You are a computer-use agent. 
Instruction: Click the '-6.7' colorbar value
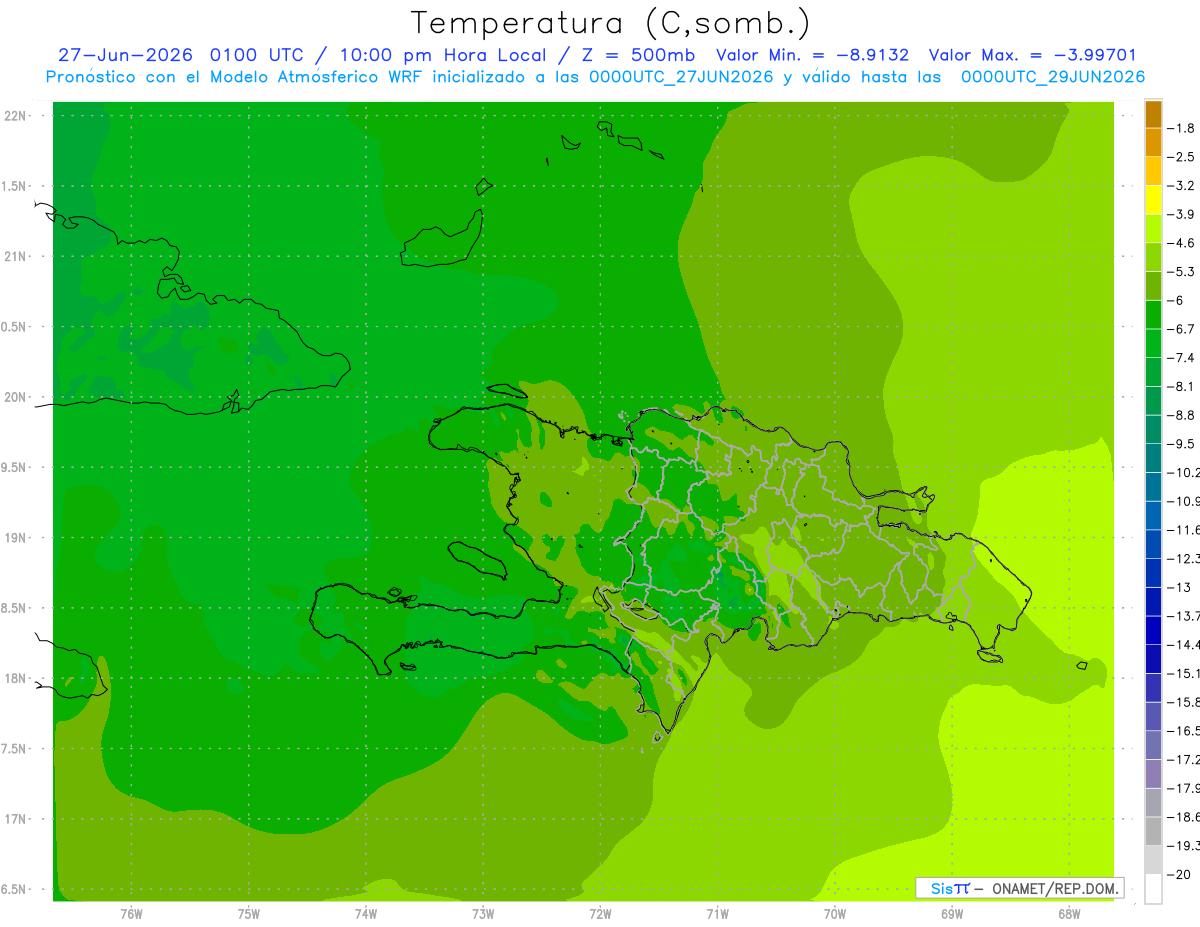(1182, 329)
